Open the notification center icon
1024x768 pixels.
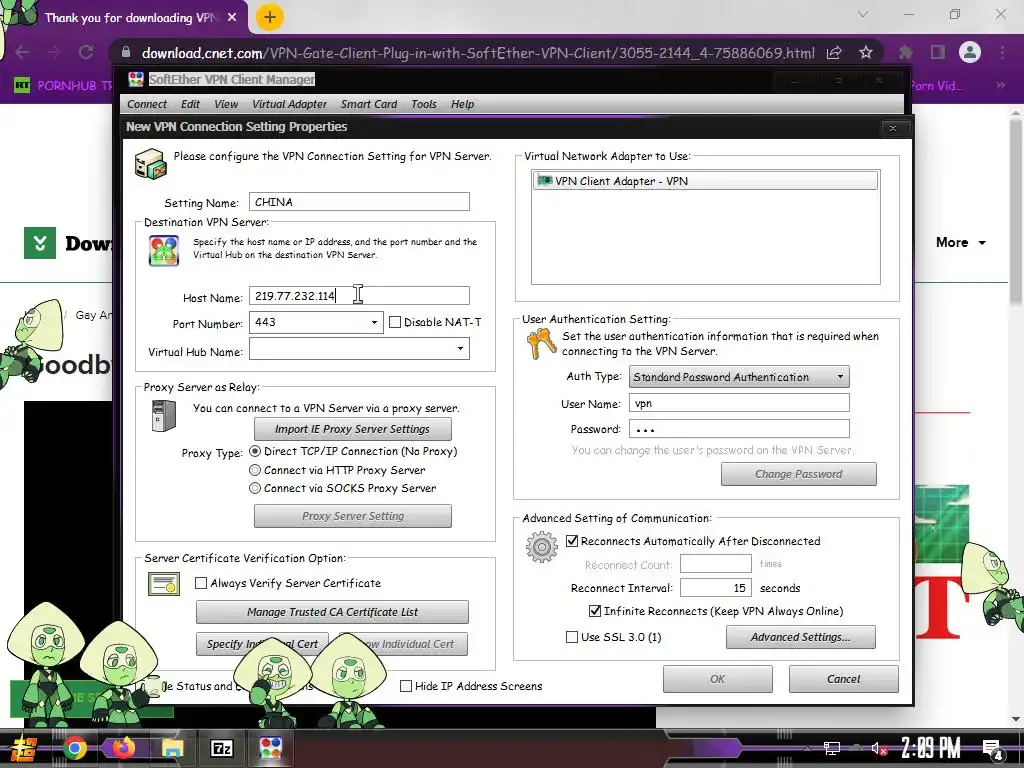(993, 749)
